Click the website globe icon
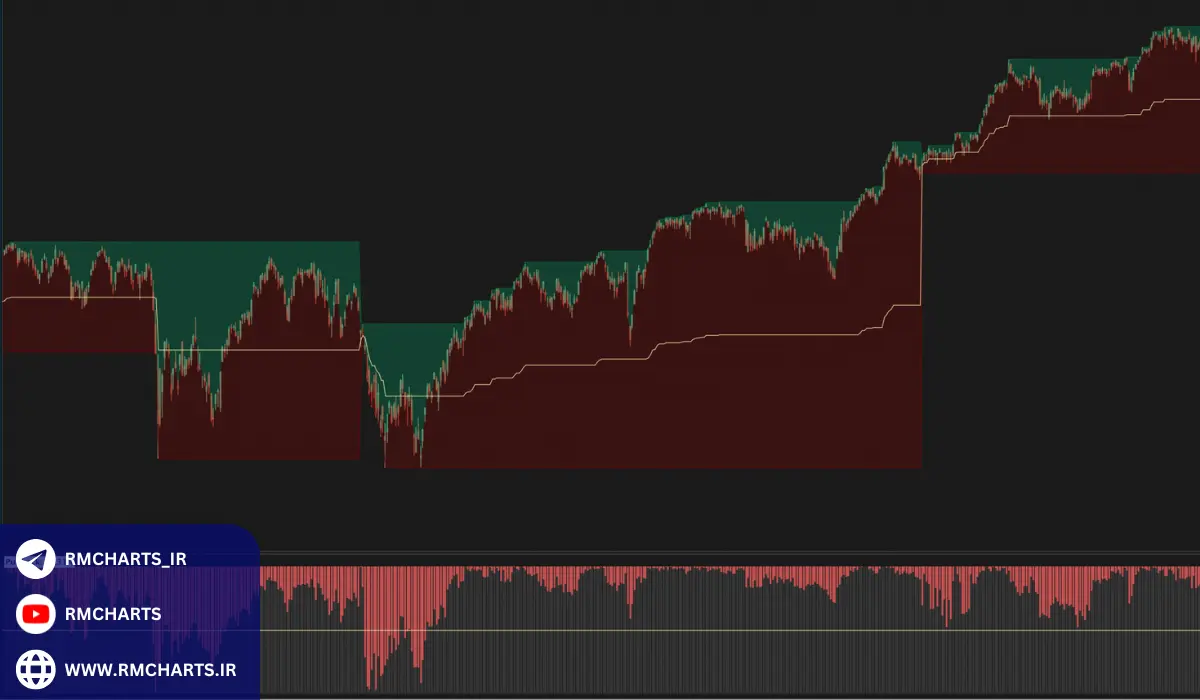Screen dimensions: 1200x700 (36, 668)
